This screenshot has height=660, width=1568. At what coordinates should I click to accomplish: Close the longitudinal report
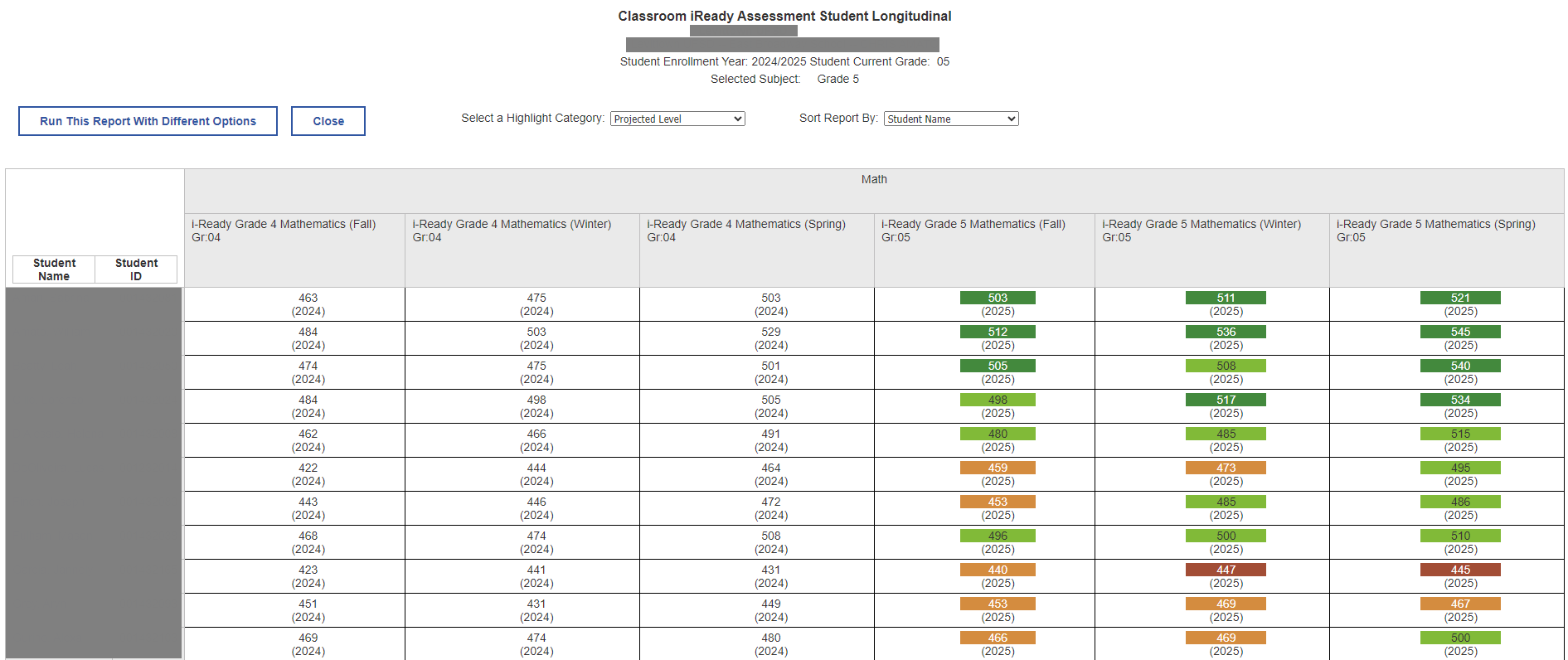[328, 121]
